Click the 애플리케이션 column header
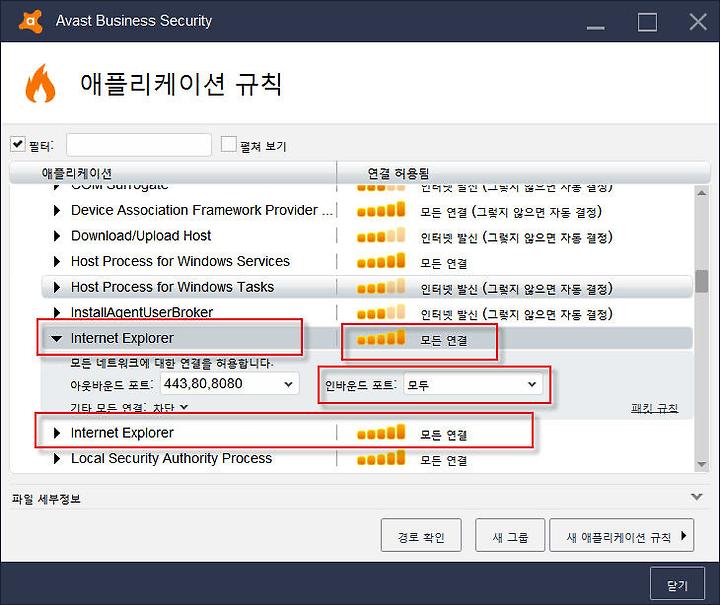This screenshot has width=720, height=605. (x=173, y=173)
